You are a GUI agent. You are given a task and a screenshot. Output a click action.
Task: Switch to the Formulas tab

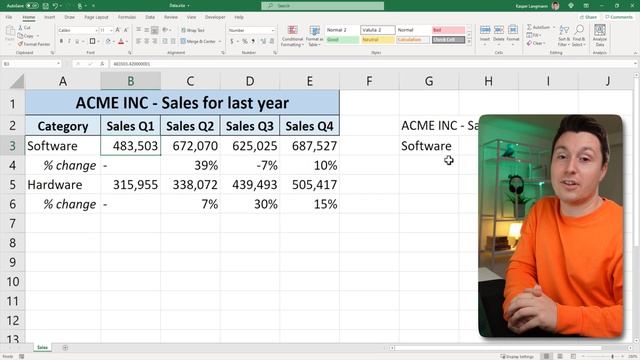(x=127, y=17)
